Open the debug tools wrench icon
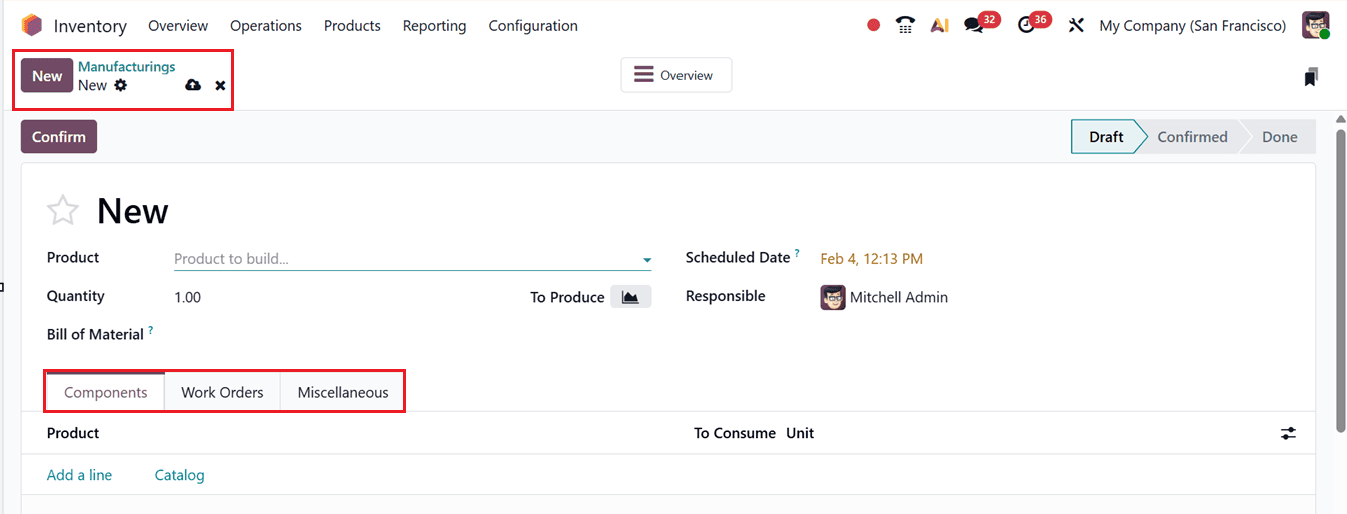The image size is (1347, 514). tap(1076, 26)
